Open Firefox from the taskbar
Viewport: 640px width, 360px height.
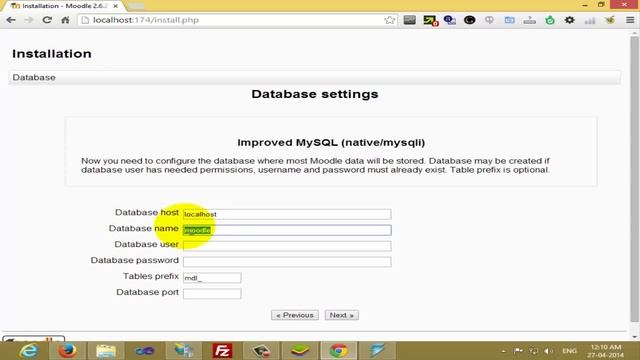click(68, 351)
